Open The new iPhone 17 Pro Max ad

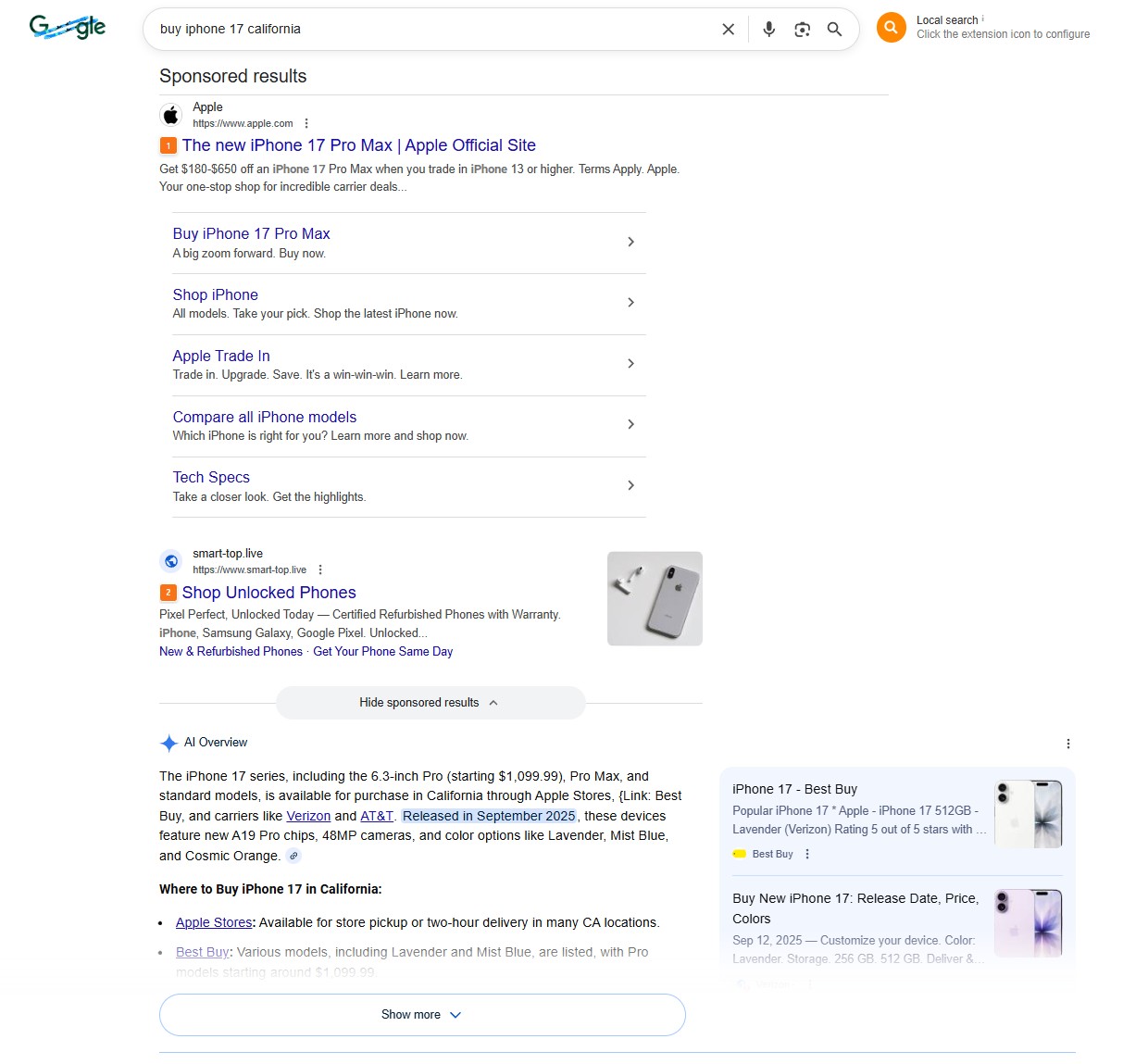[358, 145]
